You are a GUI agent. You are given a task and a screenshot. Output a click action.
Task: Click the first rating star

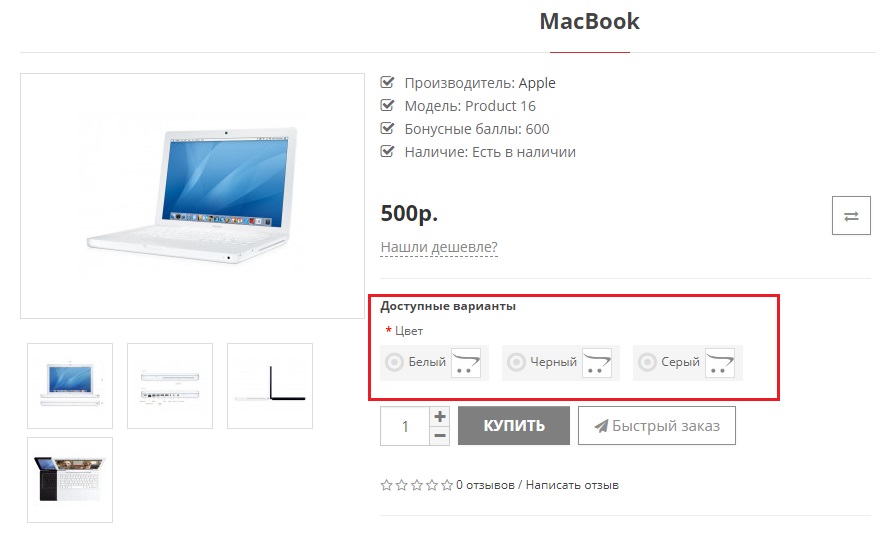tap(386, 485)
